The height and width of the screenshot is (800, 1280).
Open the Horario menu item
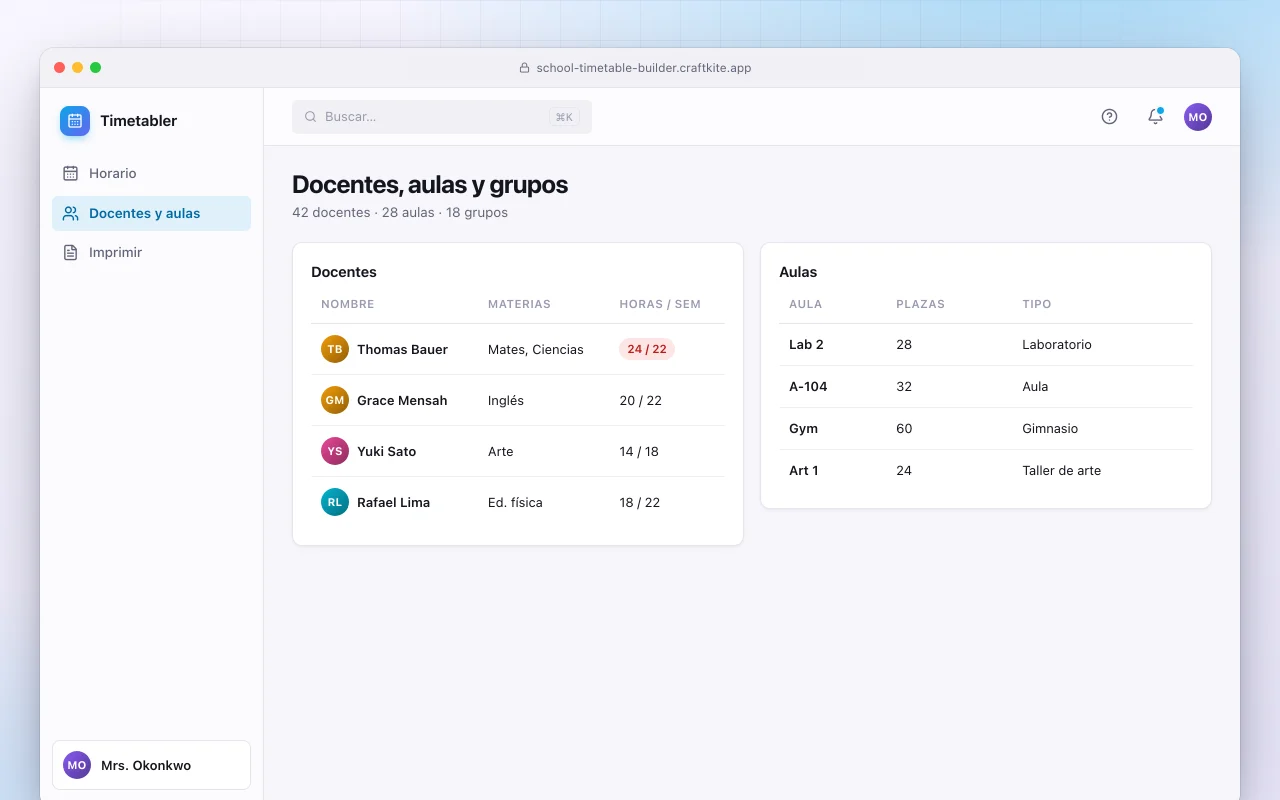click(151, 173)
